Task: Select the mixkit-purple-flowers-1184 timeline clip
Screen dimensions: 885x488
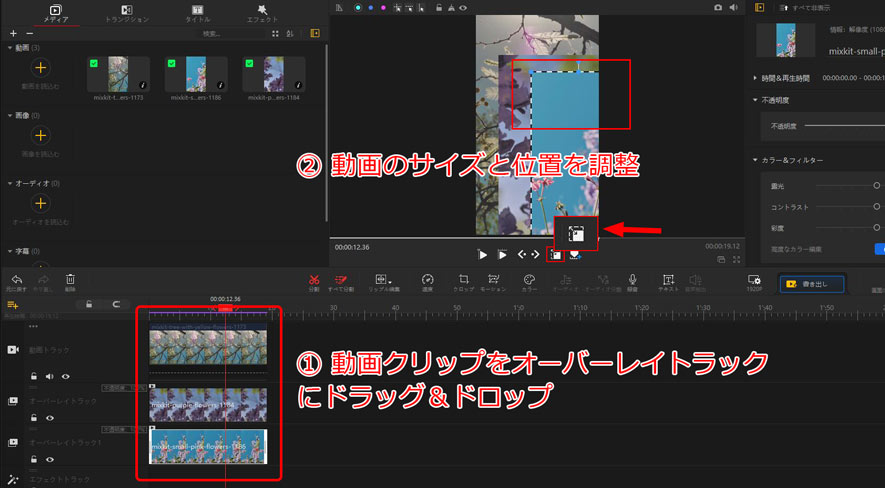Action: (x=208, y=405)
